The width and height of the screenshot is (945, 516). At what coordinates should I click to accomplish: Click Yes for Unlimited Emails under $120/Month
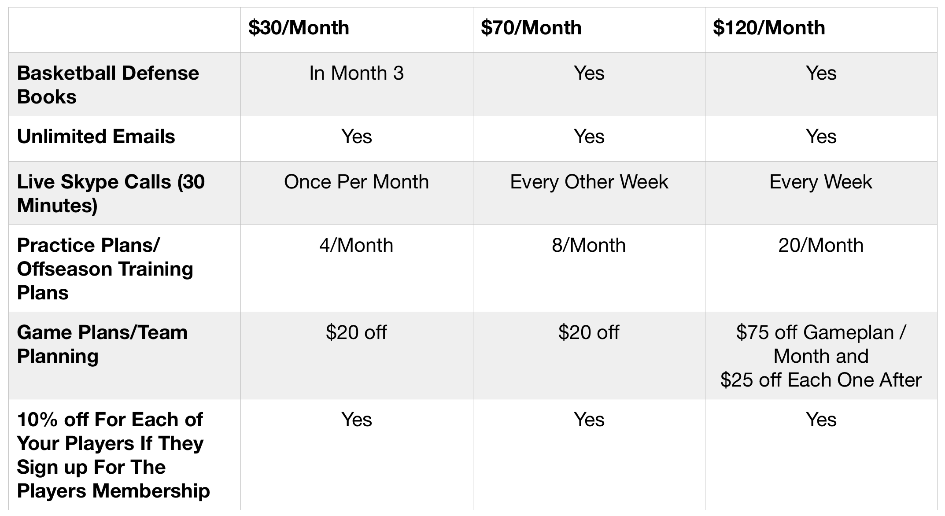(821, 137)
